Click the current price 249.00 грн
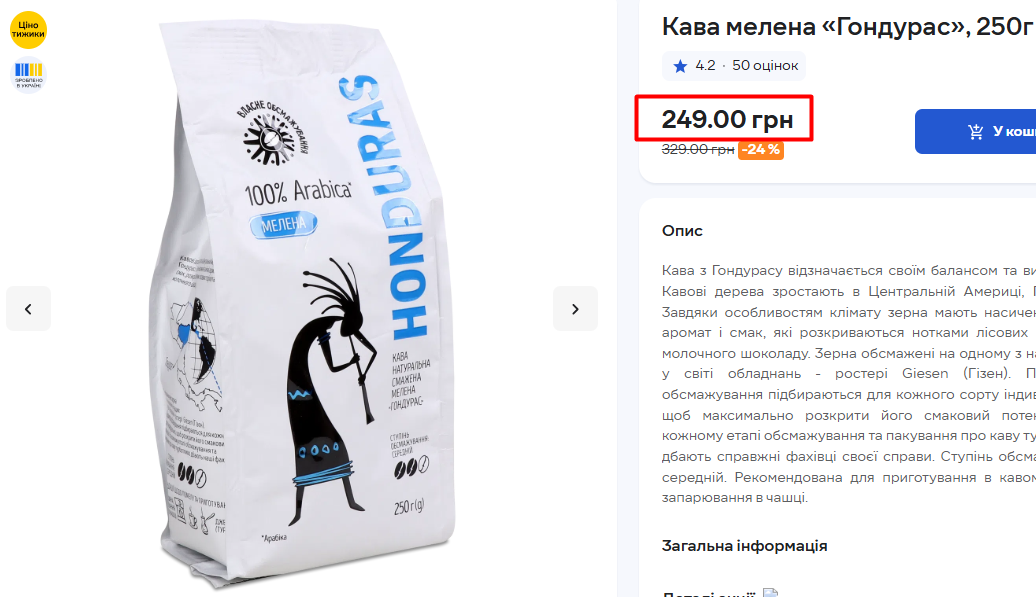 coord(727,120)
